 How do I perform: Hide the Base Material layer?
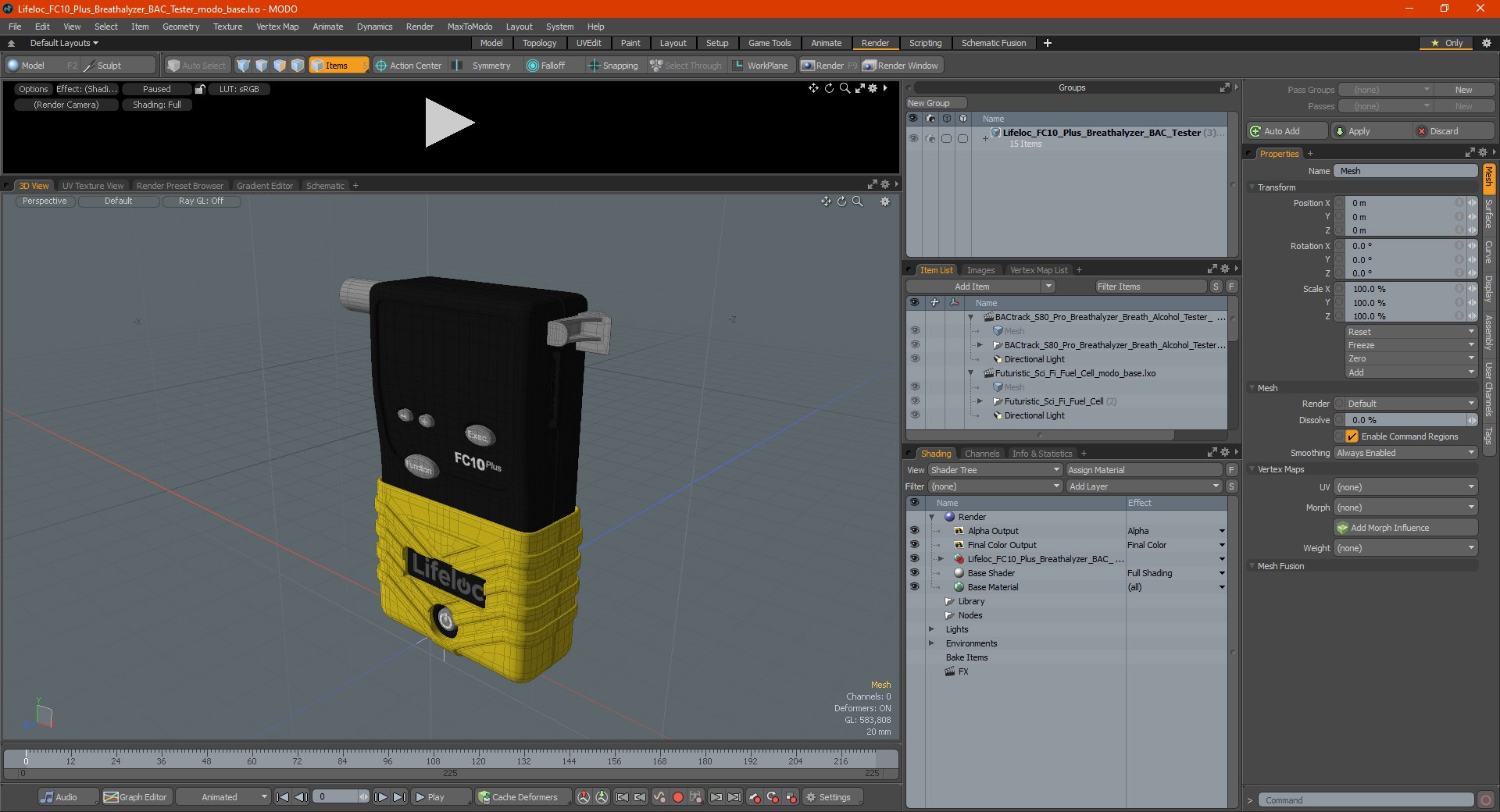point(914,587)
